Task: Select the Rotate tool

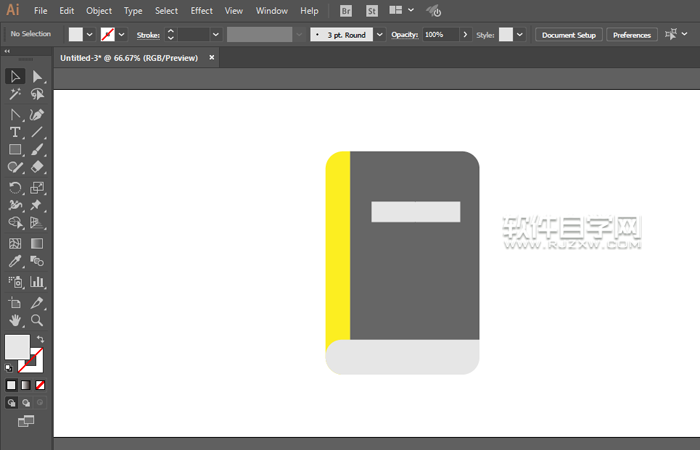Action: 15,187
